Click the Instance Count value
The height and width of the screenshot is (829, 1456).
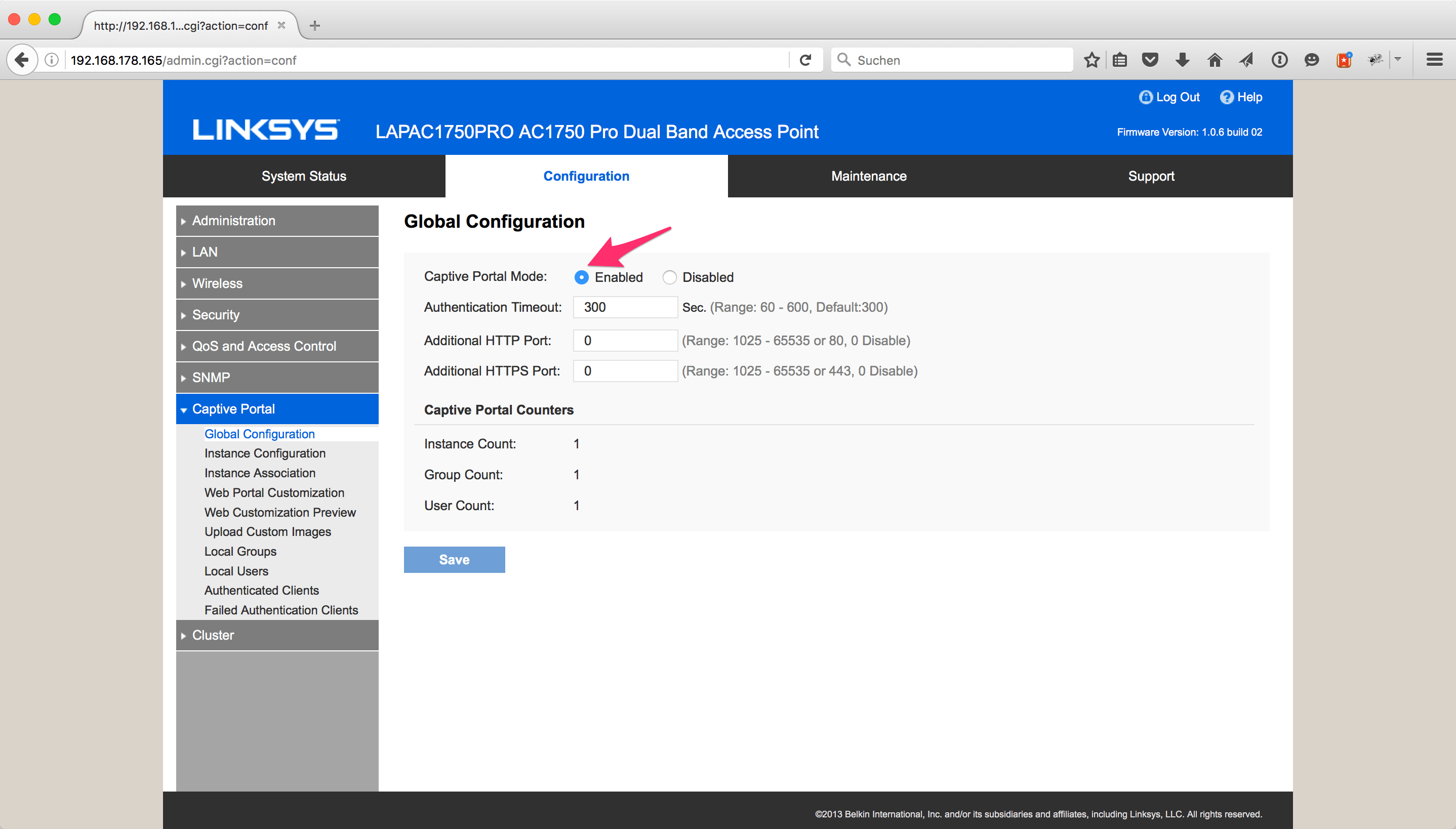576,443
